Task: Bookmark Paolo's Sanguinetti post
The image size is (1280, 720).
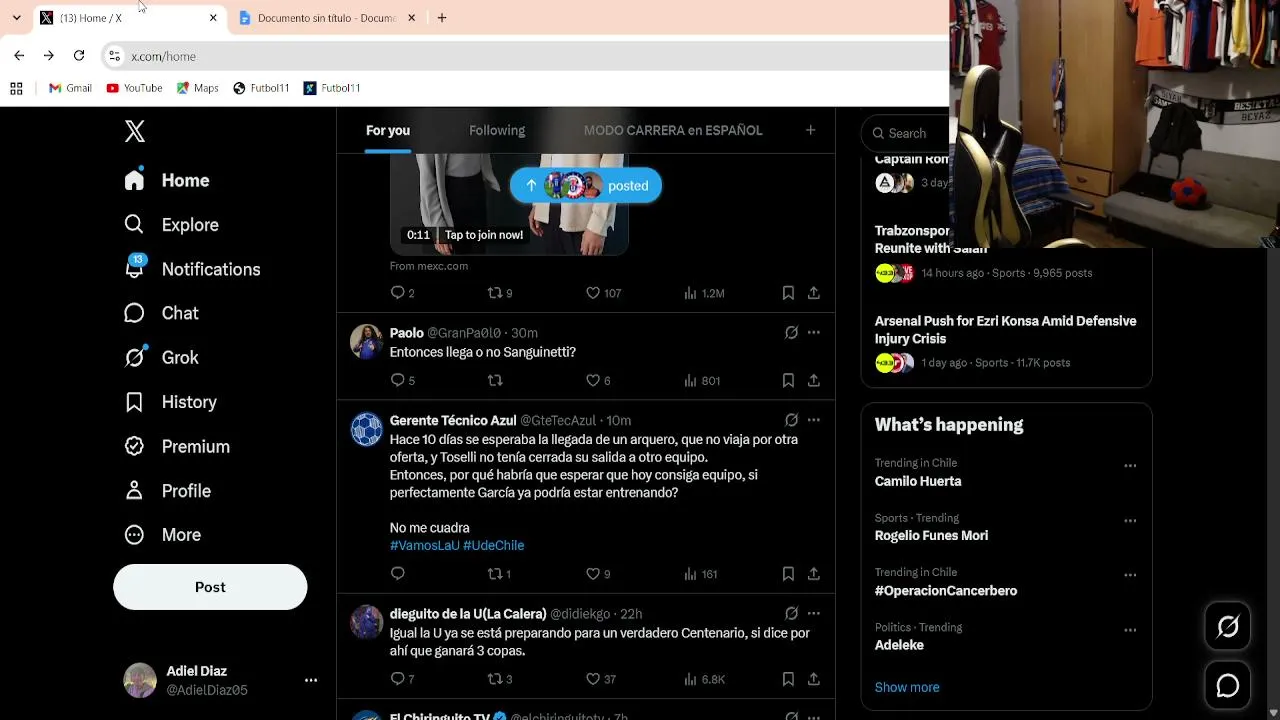Action: point(788,380)
